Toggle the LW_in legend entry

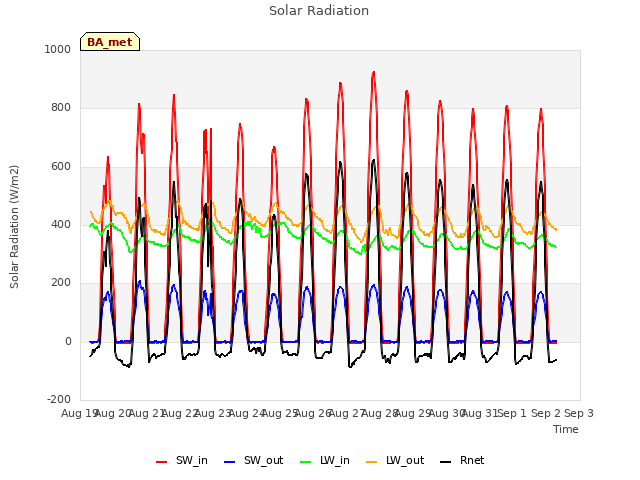click(325, 461)
